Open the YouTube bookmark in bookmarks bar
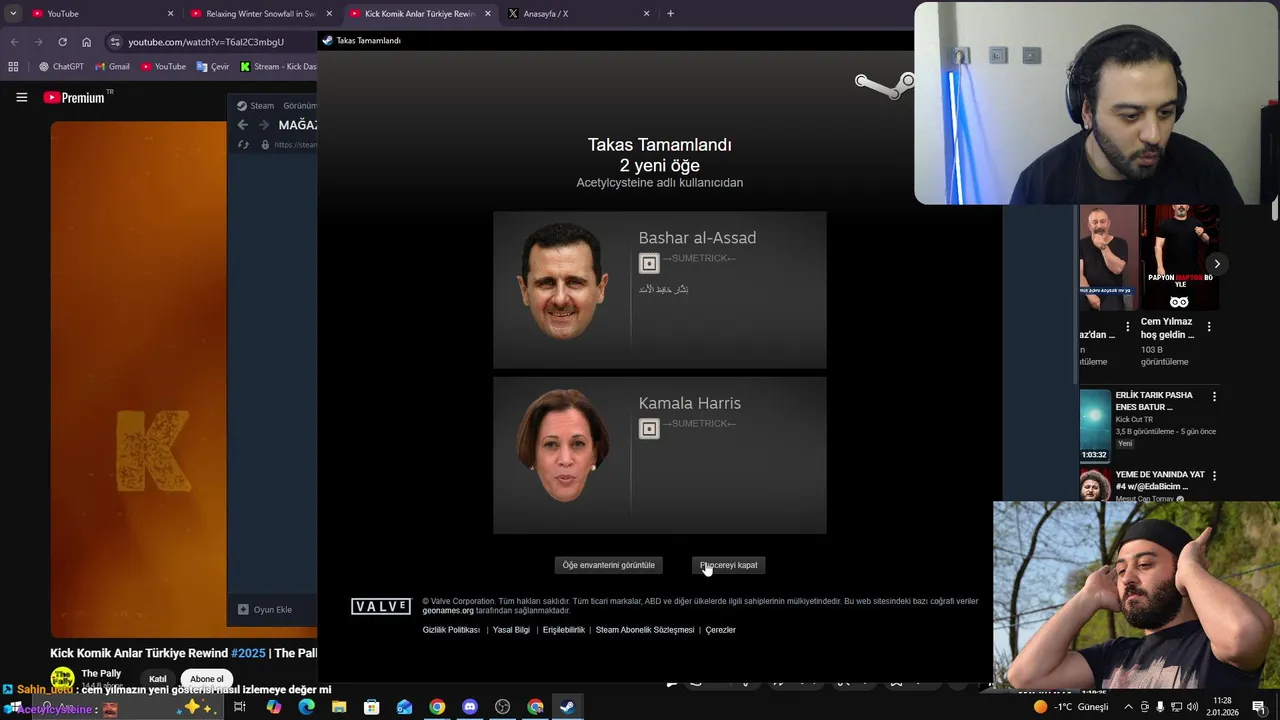The width and height of the screenshot is (1280, 720). [x=163, y=67]
